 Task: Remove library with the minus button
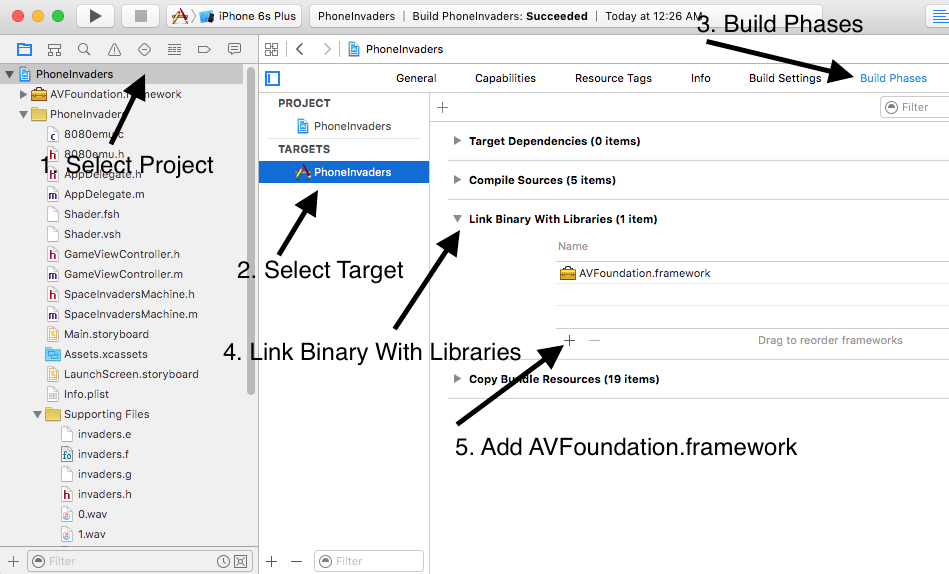(594, 341)
